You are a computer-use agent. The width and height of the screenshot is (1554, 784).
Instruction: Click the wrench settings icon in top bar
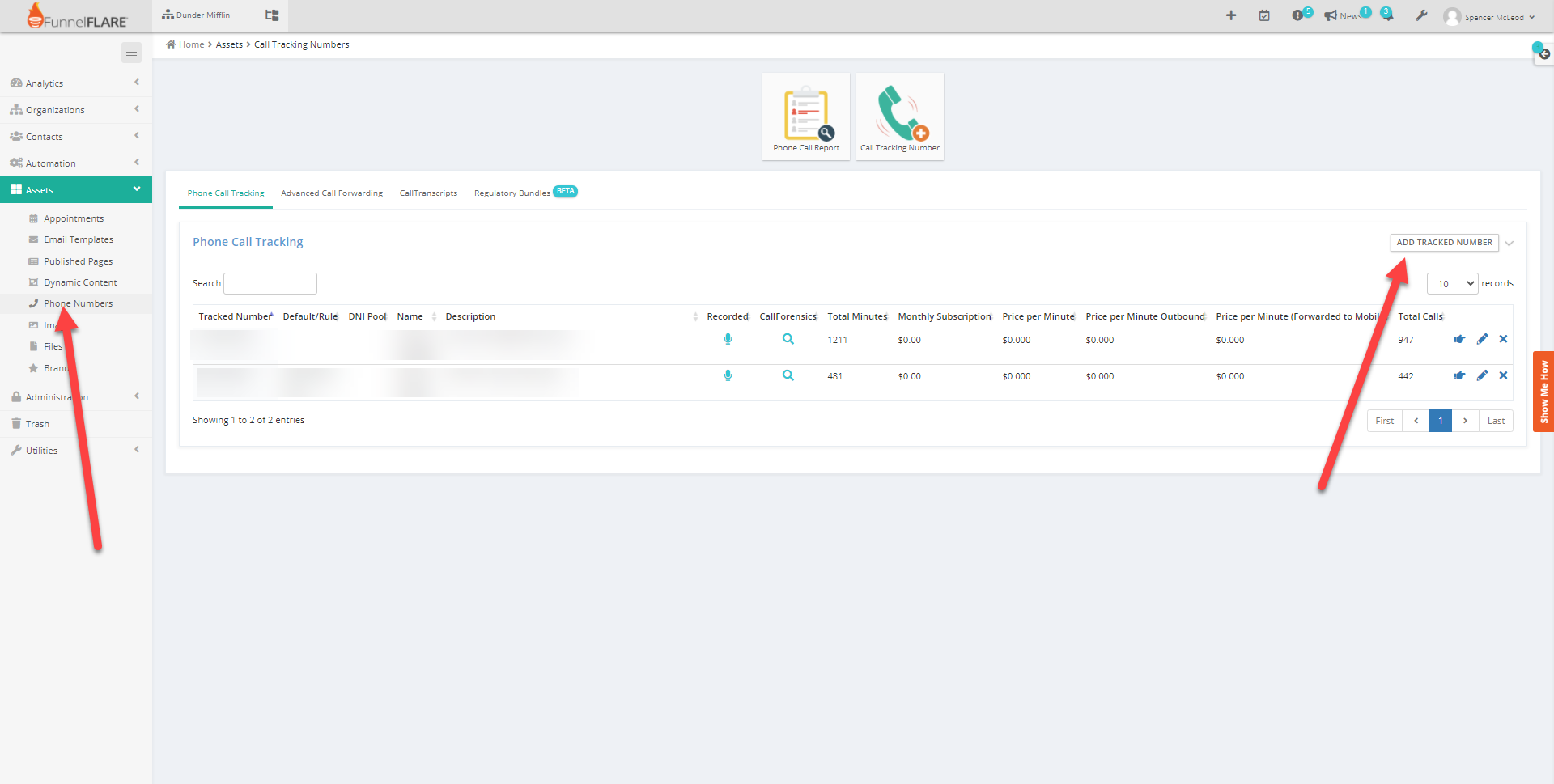point(1421,15)
